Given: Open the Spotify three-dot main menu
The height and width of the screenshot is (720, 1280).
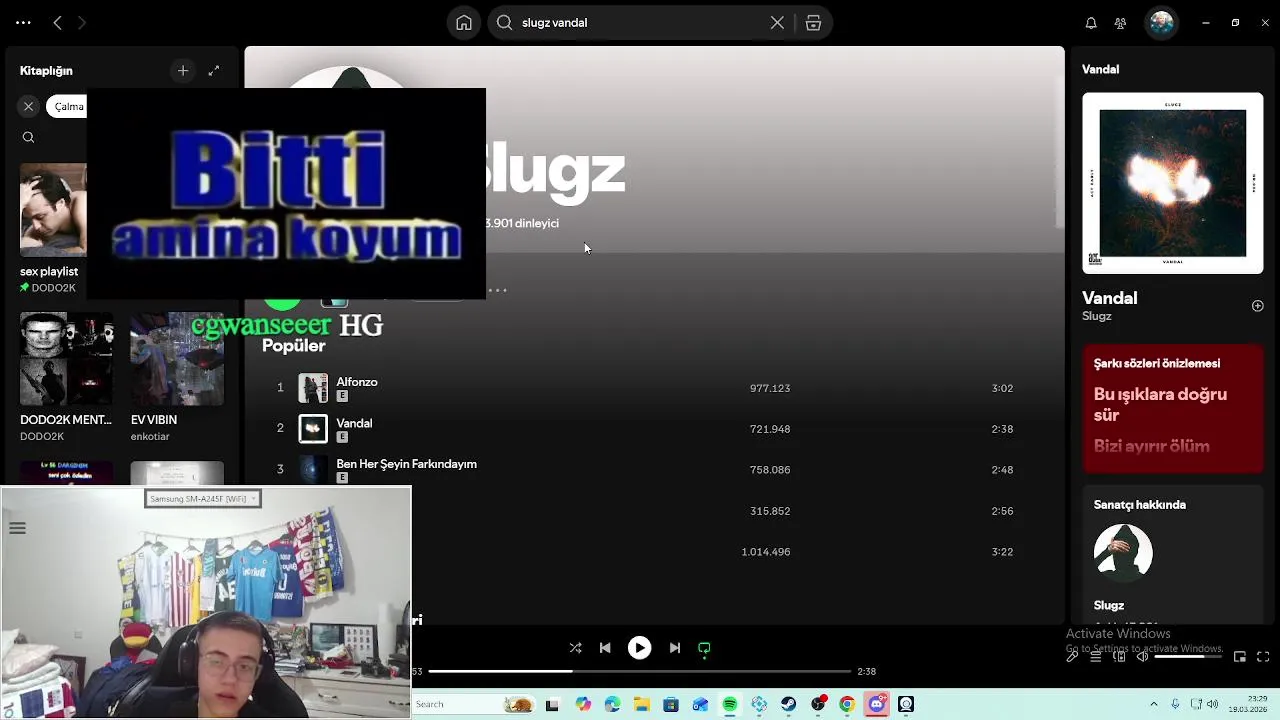Looking at the screenshot, I should pyautogui.click(x=23, y=22).
